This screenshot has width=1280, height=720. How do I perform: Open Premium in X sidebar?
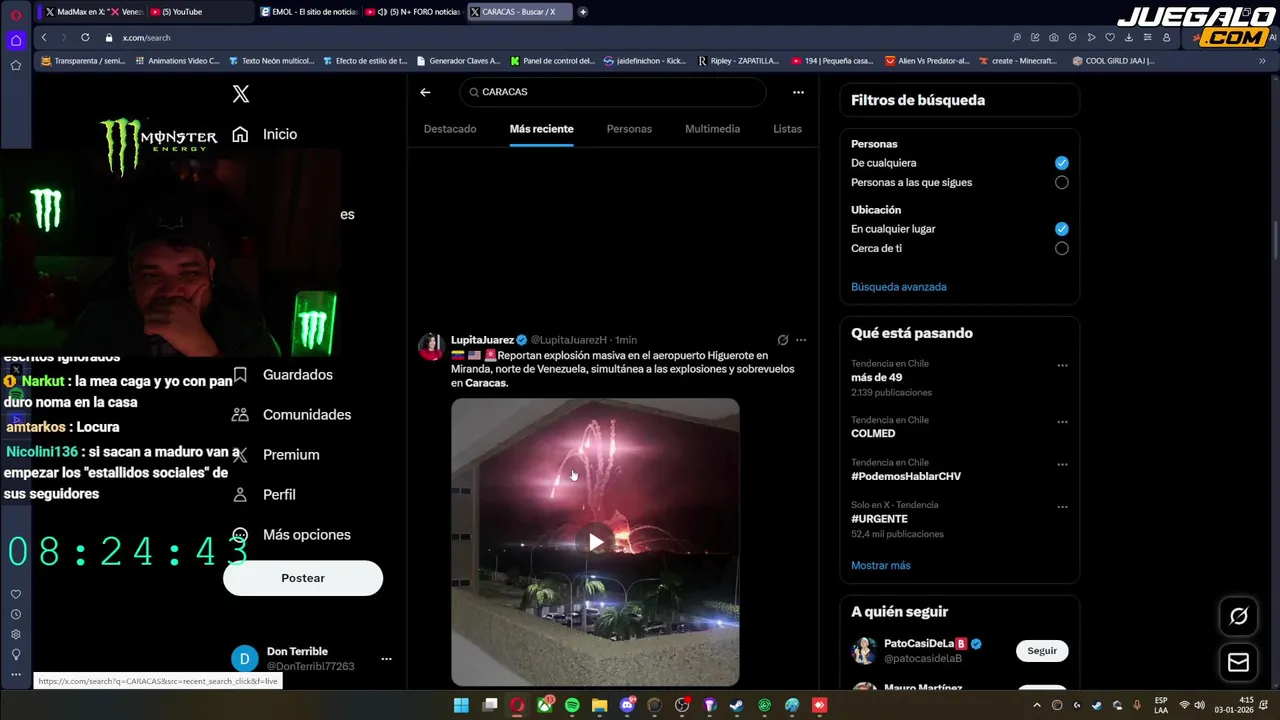(x=276, y=455)
